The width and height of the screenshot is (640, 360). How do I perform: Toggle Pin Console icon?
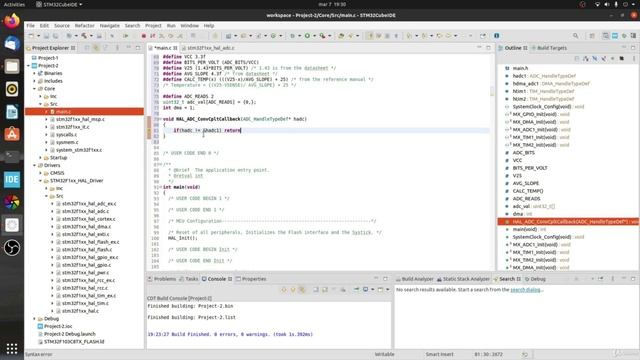point(356,290)
